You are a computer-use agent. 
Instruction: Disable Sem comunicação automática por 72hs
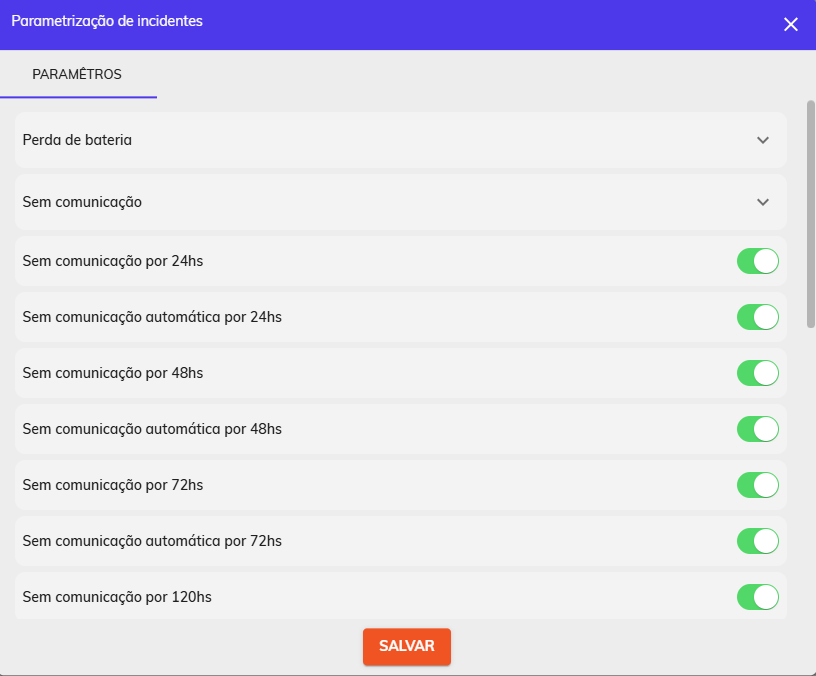tap(758, 541)
